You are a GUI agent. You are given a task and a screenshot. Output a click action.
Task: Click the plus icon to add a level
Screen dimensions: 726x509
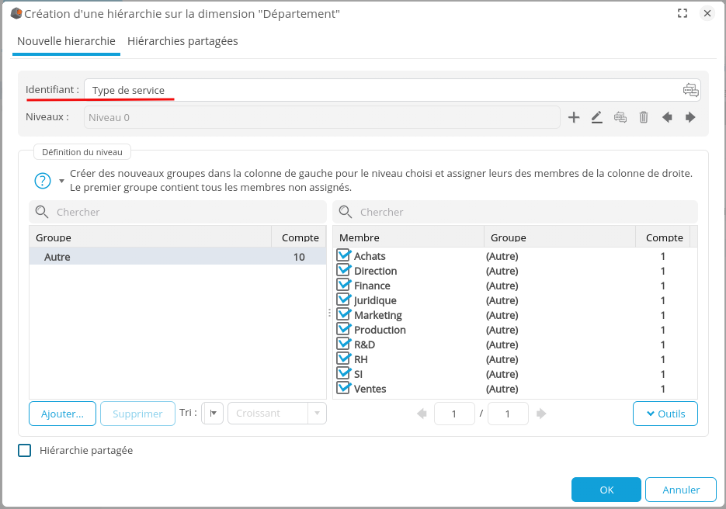[x=574, y=117]
